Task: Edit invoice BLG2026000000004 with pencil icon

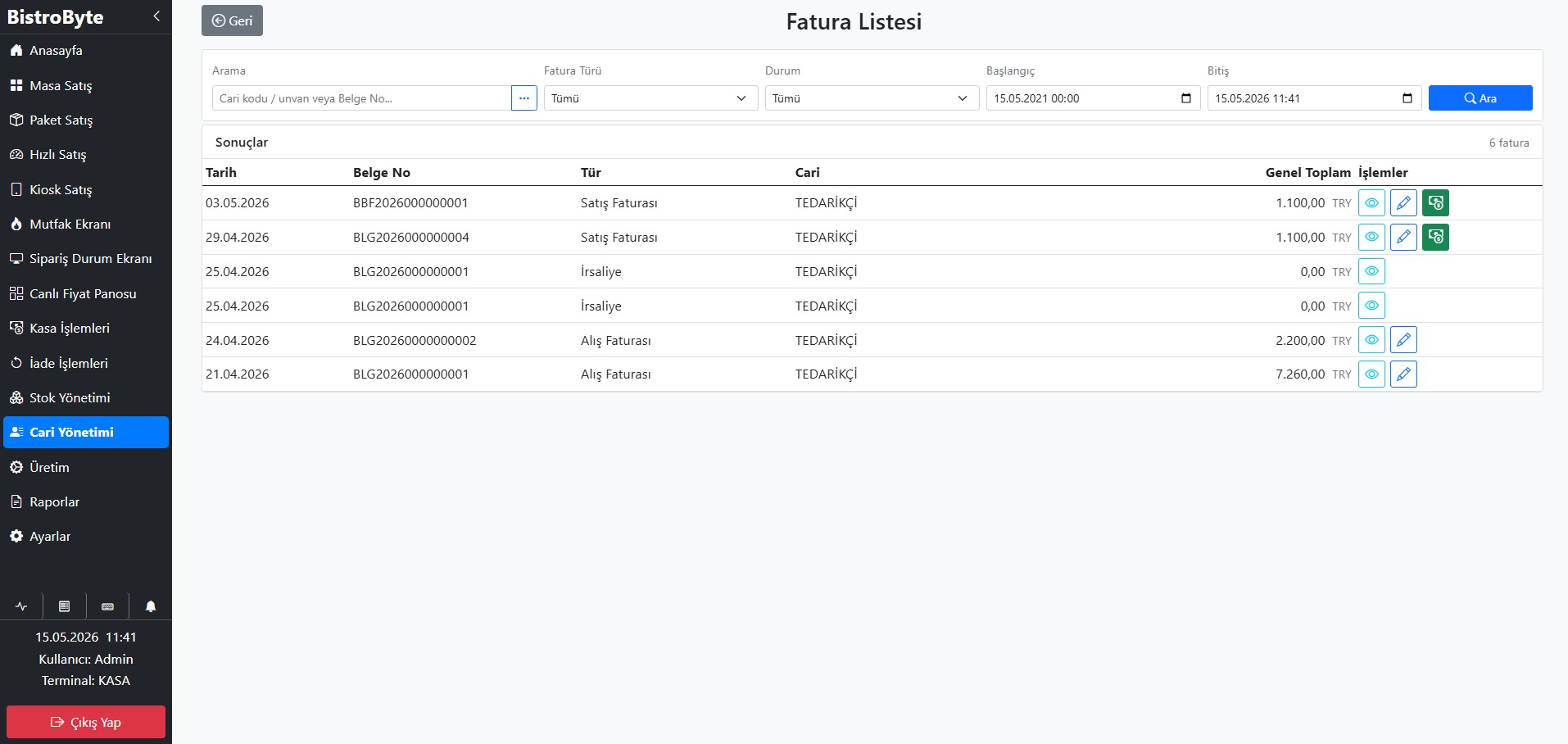Action: [x=1403, y=237]
